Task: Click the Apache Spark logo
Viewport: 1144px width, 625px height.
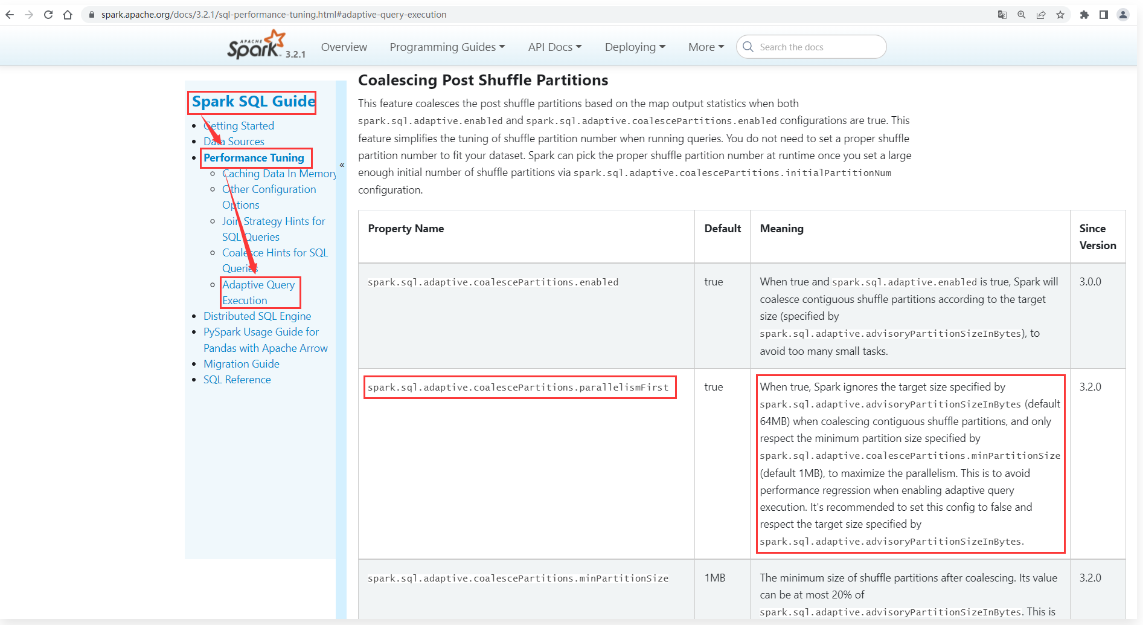Action: point(255,44)
